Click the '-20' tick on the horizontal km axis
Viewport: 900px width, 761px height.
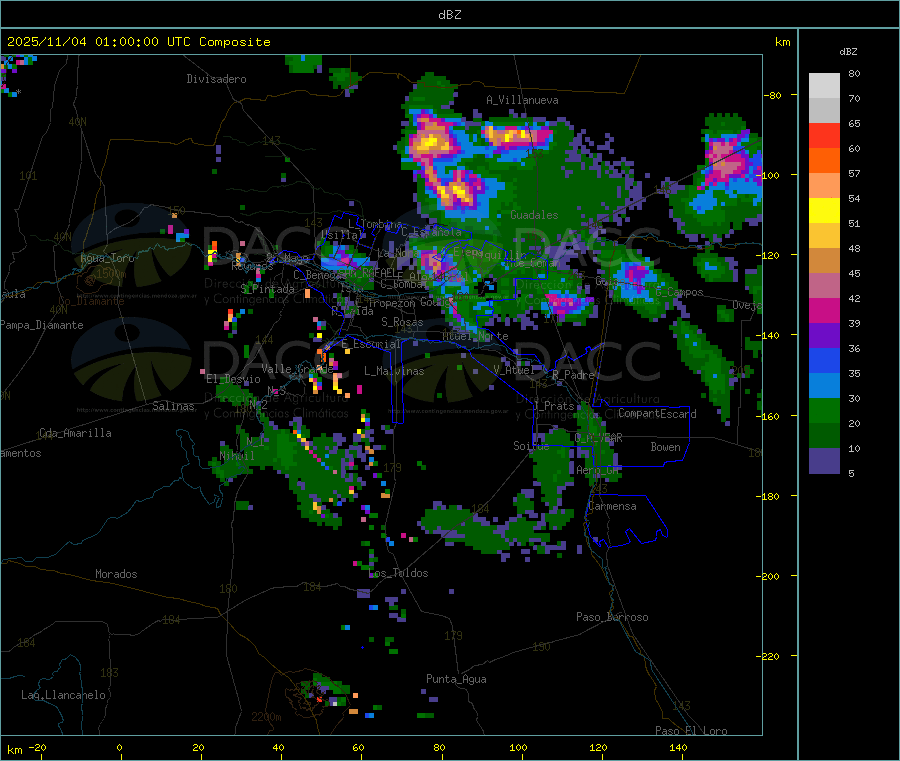(38, 747)
